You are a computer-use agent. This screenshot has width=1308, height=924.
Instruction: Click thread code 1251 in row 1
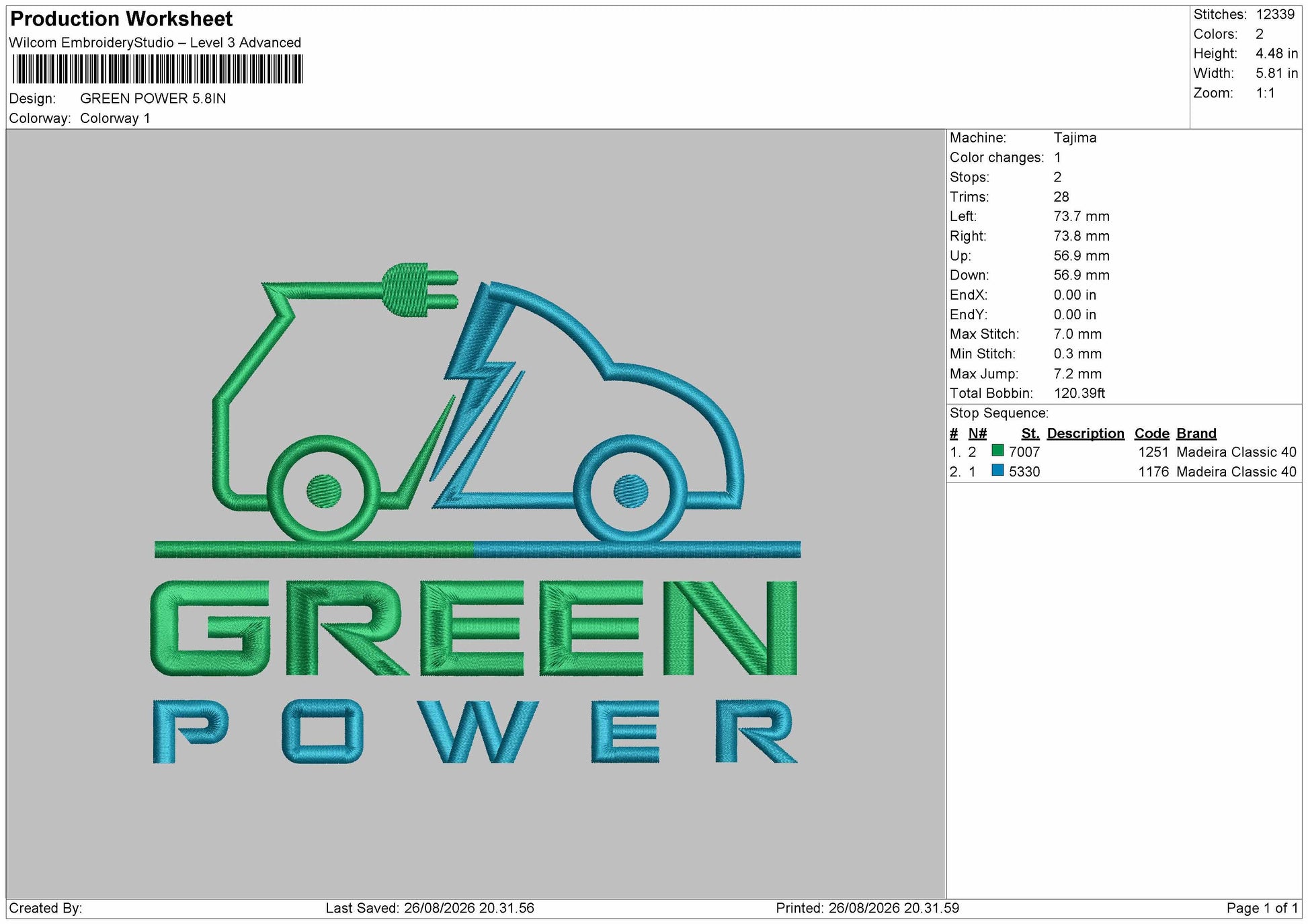(1153, 452)
